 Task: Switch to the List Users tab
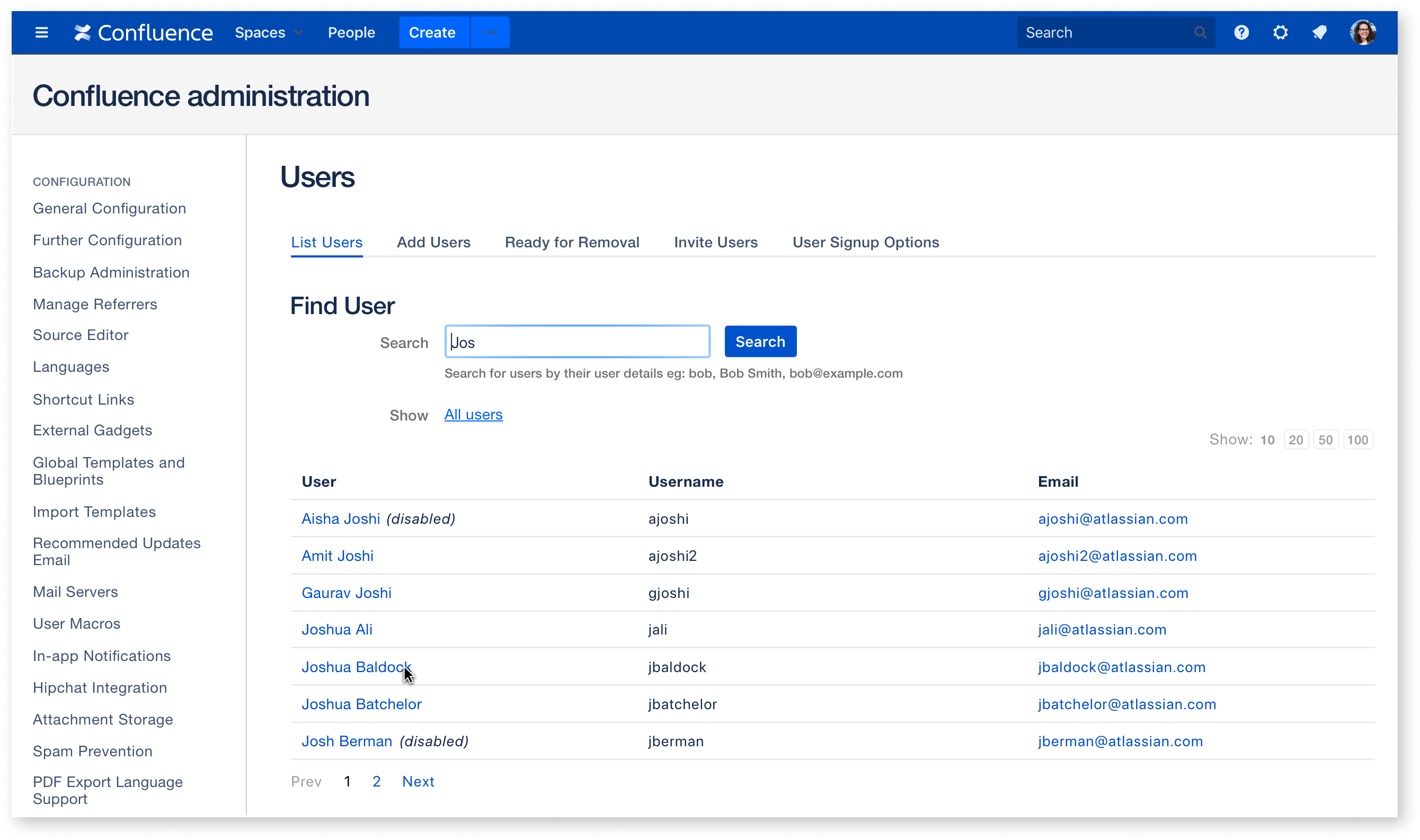(327, 242)
